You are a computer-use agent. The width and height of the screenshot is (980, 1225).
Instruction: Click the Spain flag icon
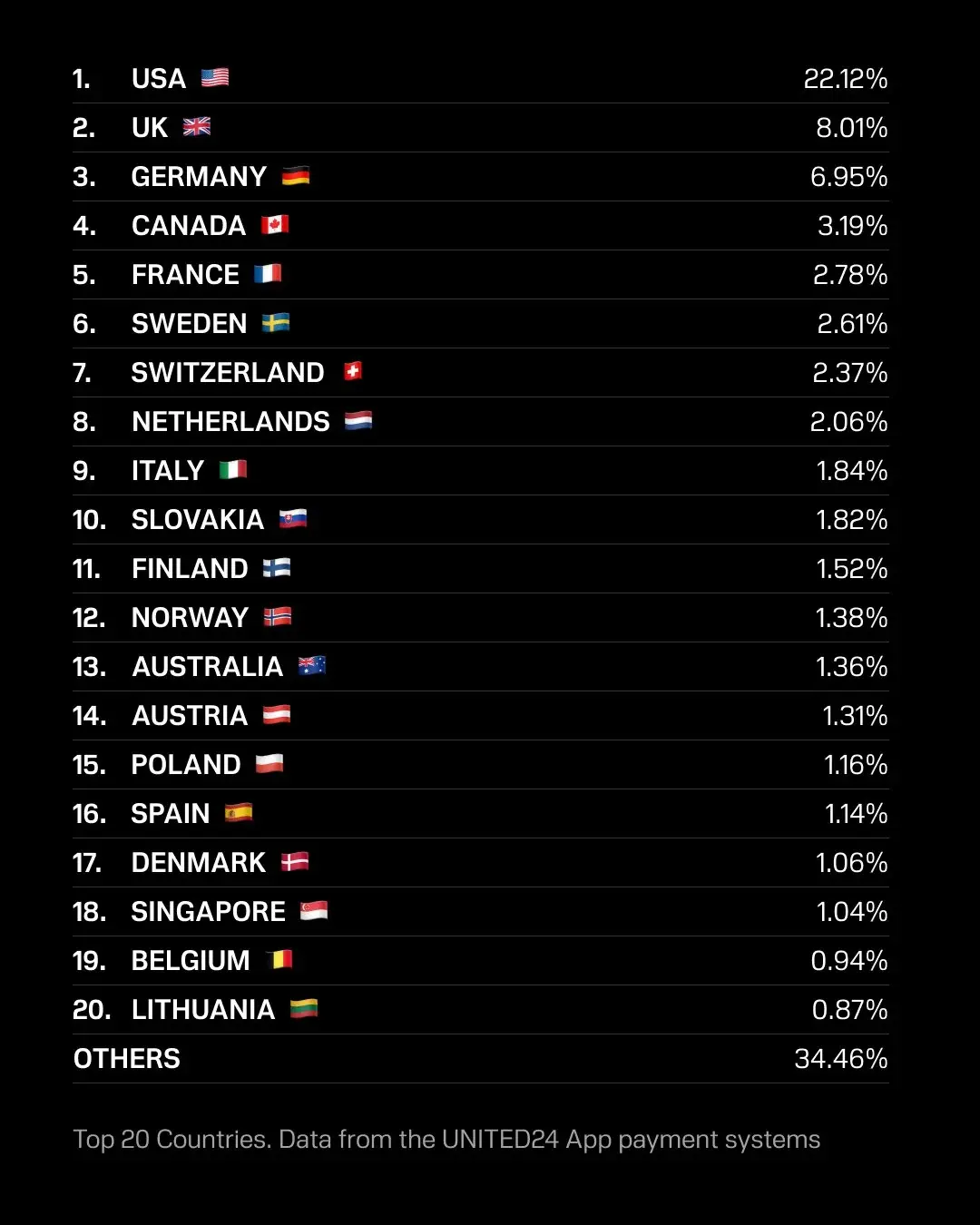coord(239,813)
